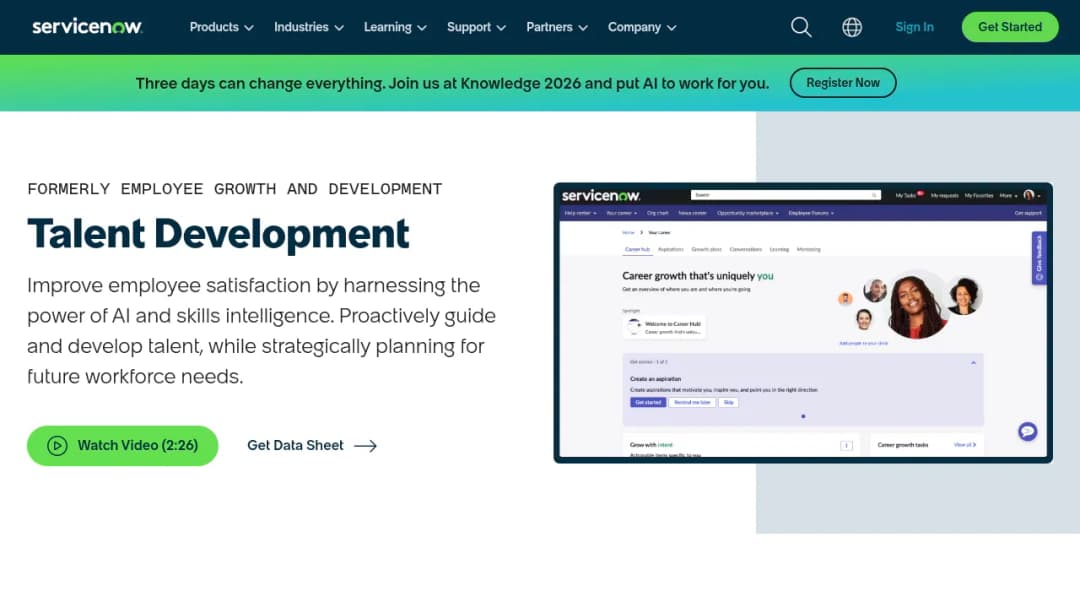Image resolution: width=1080 pixels, height=608 pixels.
Task: Click the green Get Started button
Action: pos(1010,27)
